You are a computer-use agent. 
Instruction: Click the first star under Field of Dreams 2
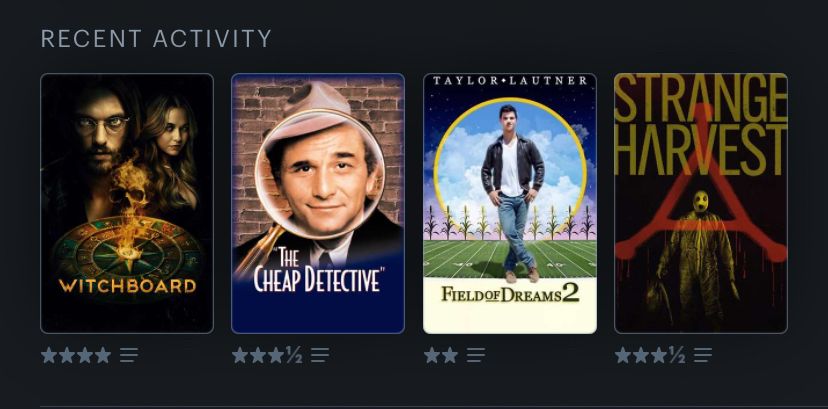(431, 355)
